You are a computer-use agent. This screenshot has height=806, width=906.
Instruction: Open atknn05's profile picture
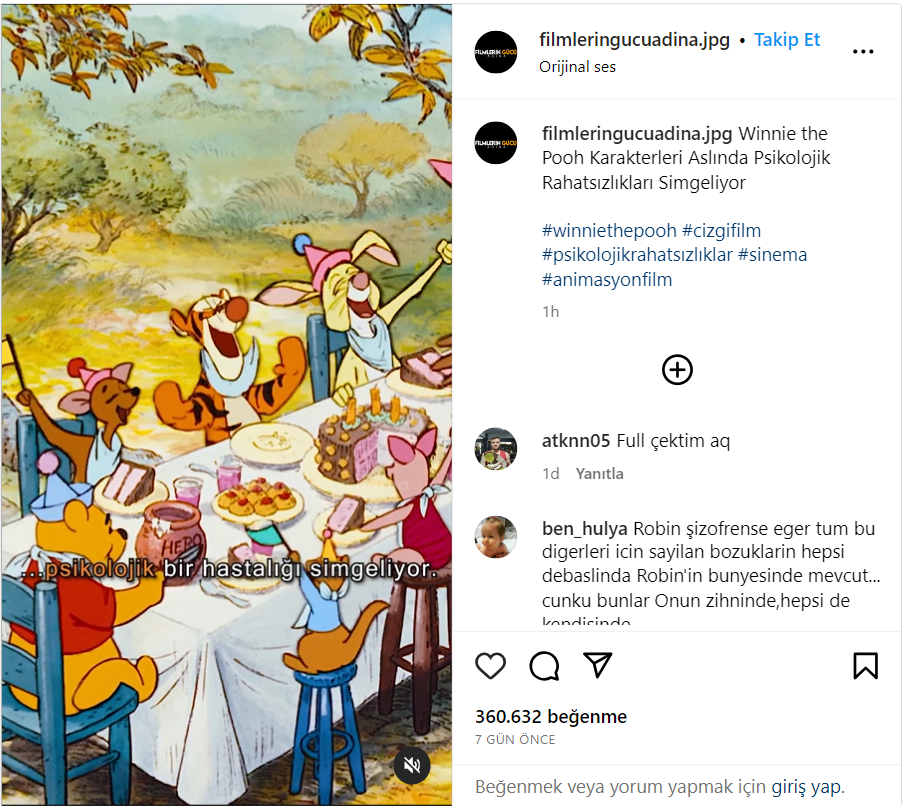496,449
